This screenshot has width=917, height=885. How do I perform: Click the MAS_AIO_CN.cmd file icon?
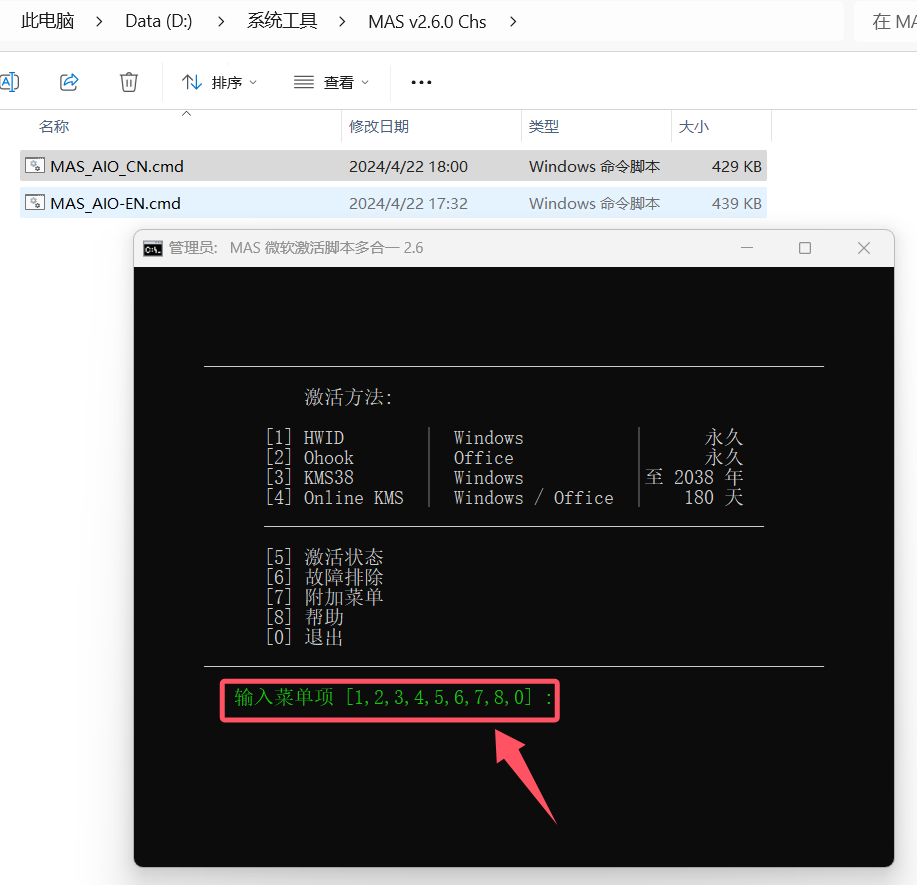[35, 166]
